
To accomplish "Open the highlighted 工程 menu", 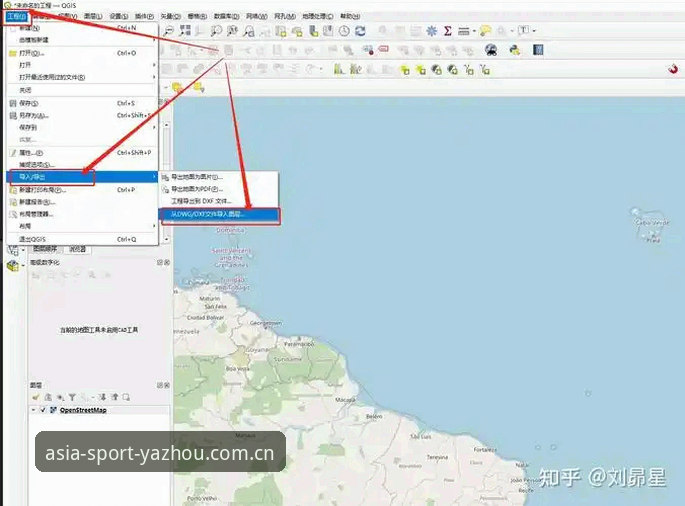I will tap(17, 16).
